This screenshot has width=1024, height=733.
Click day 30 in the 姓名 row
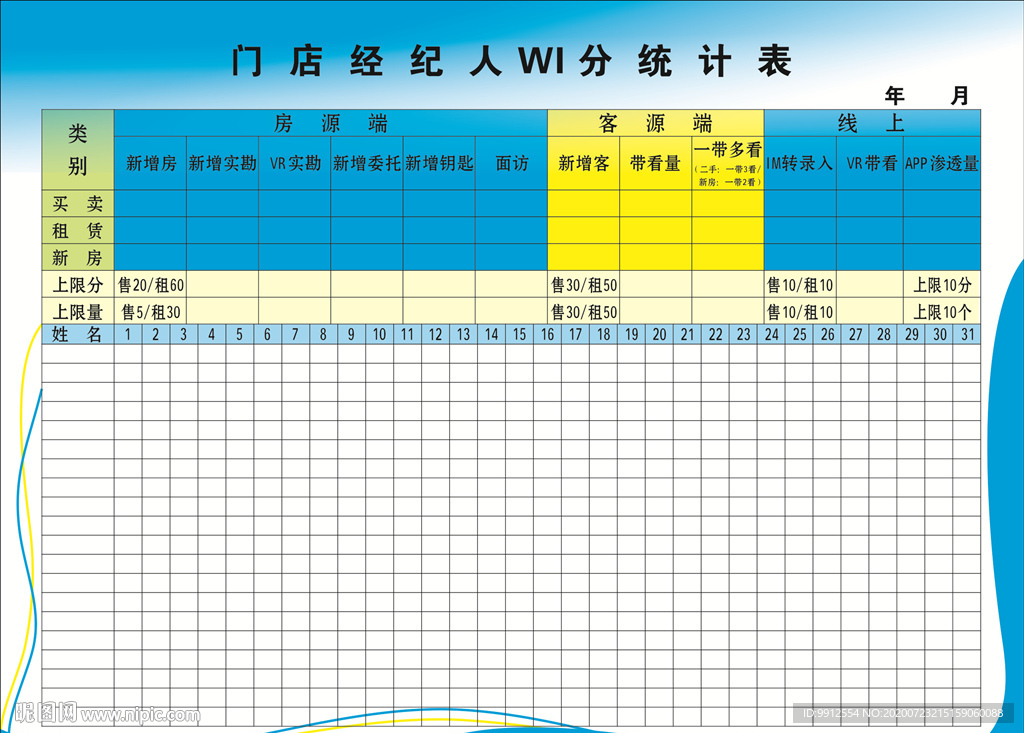(x=940, y=334)
